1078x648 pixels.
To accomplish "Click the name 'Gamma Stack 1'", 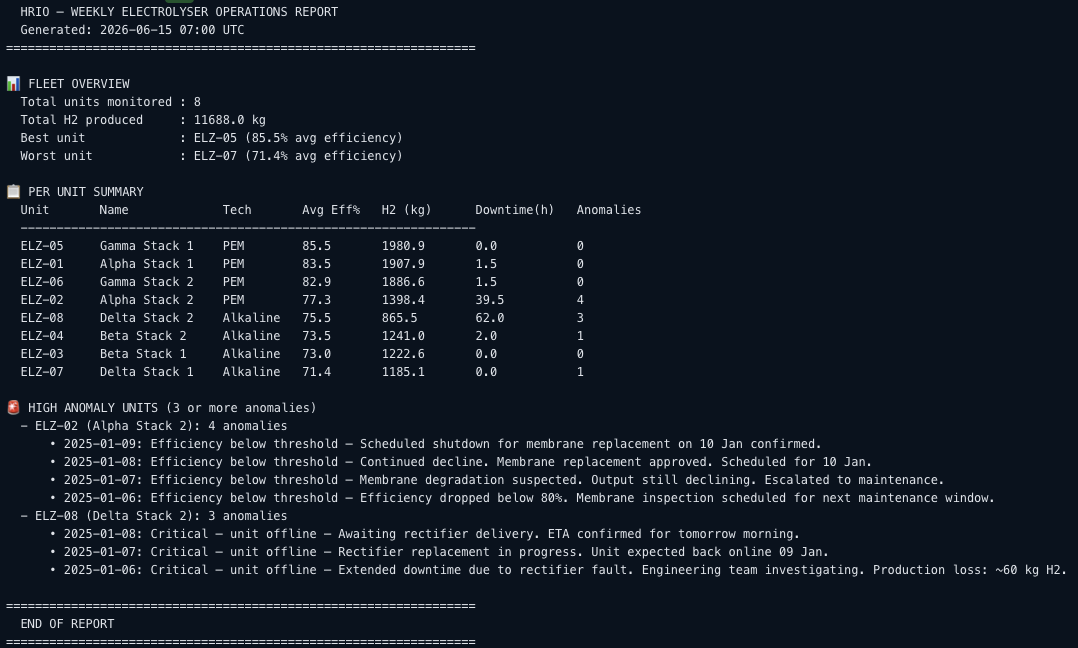I will 146,245.
